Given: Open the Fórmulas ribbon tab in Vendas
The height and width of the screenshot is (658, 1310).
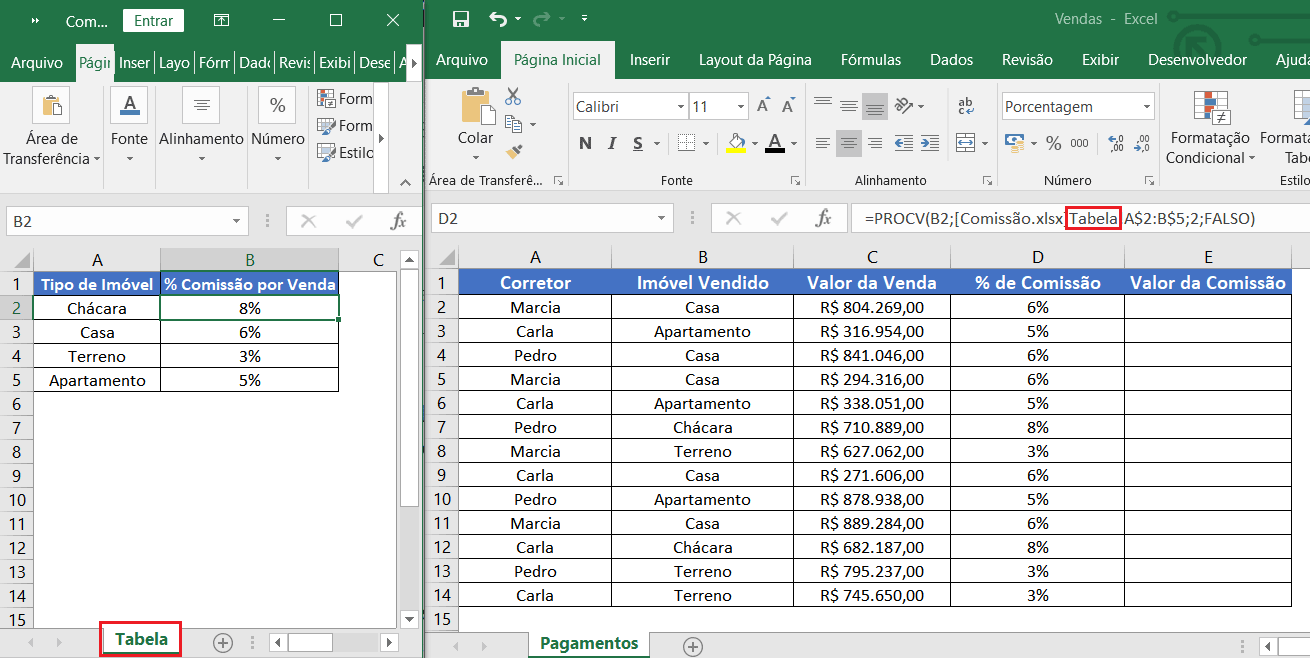Looking at the screenshot, I should point(870,60).
